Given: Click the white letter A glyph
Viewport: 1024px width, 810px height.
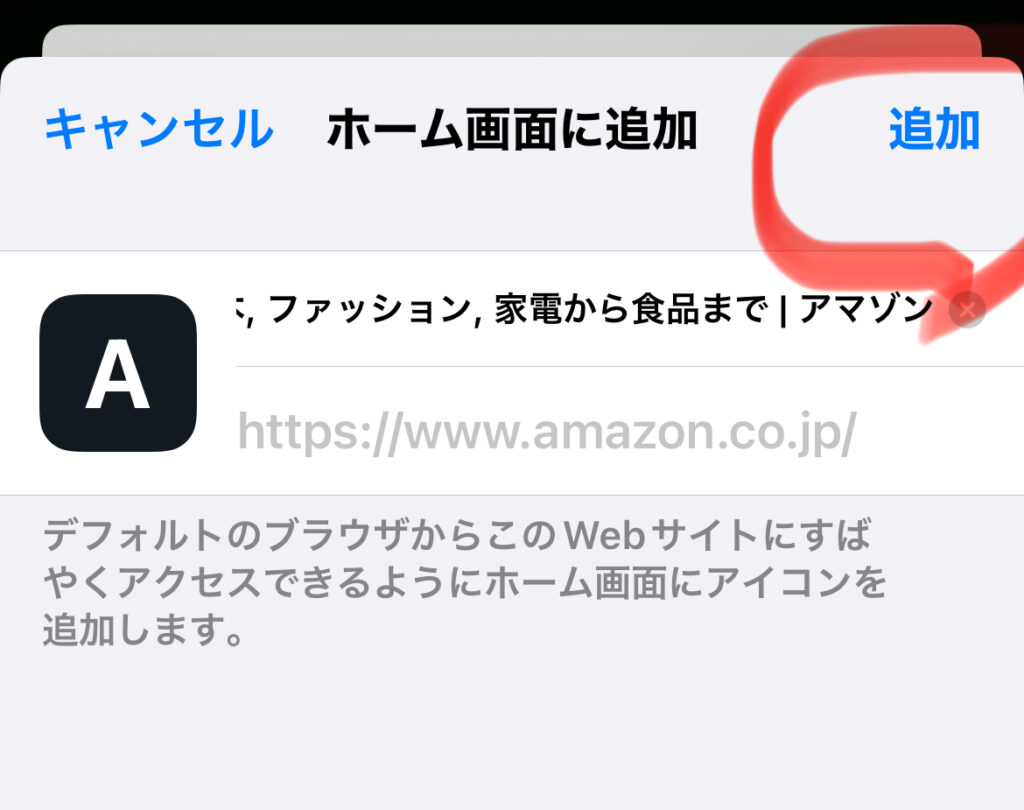Looking at the screenshot, I should [x=118, y=374].
